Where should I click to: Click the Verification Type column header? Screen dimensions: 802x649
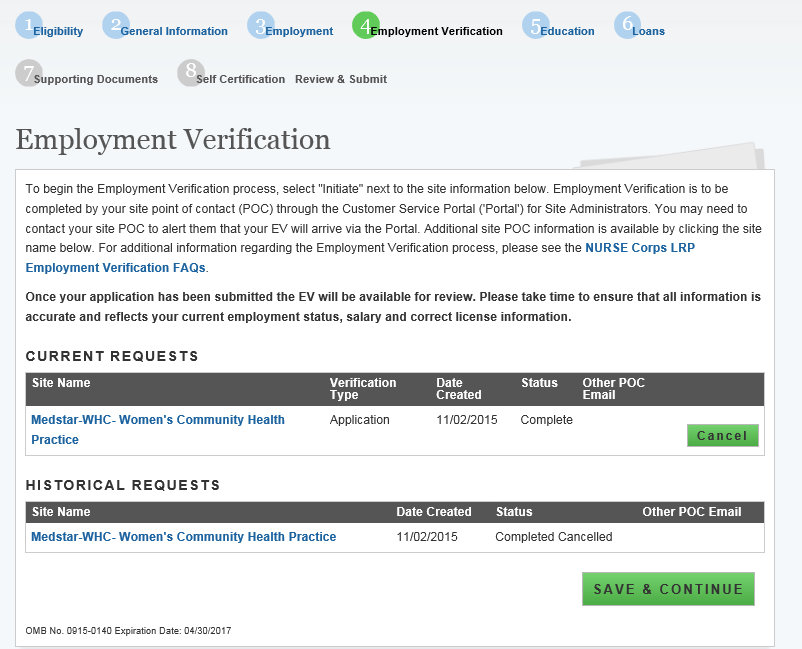point(363,389)
